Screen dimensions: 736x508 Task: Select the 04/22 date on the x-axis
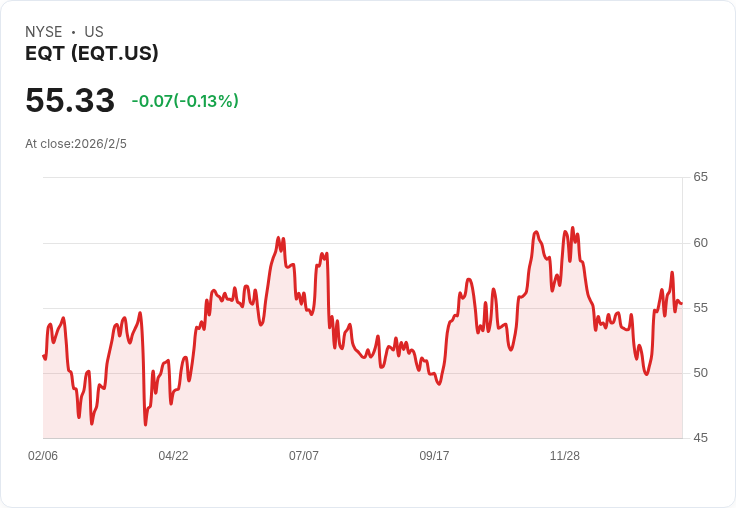click(173, 456)
